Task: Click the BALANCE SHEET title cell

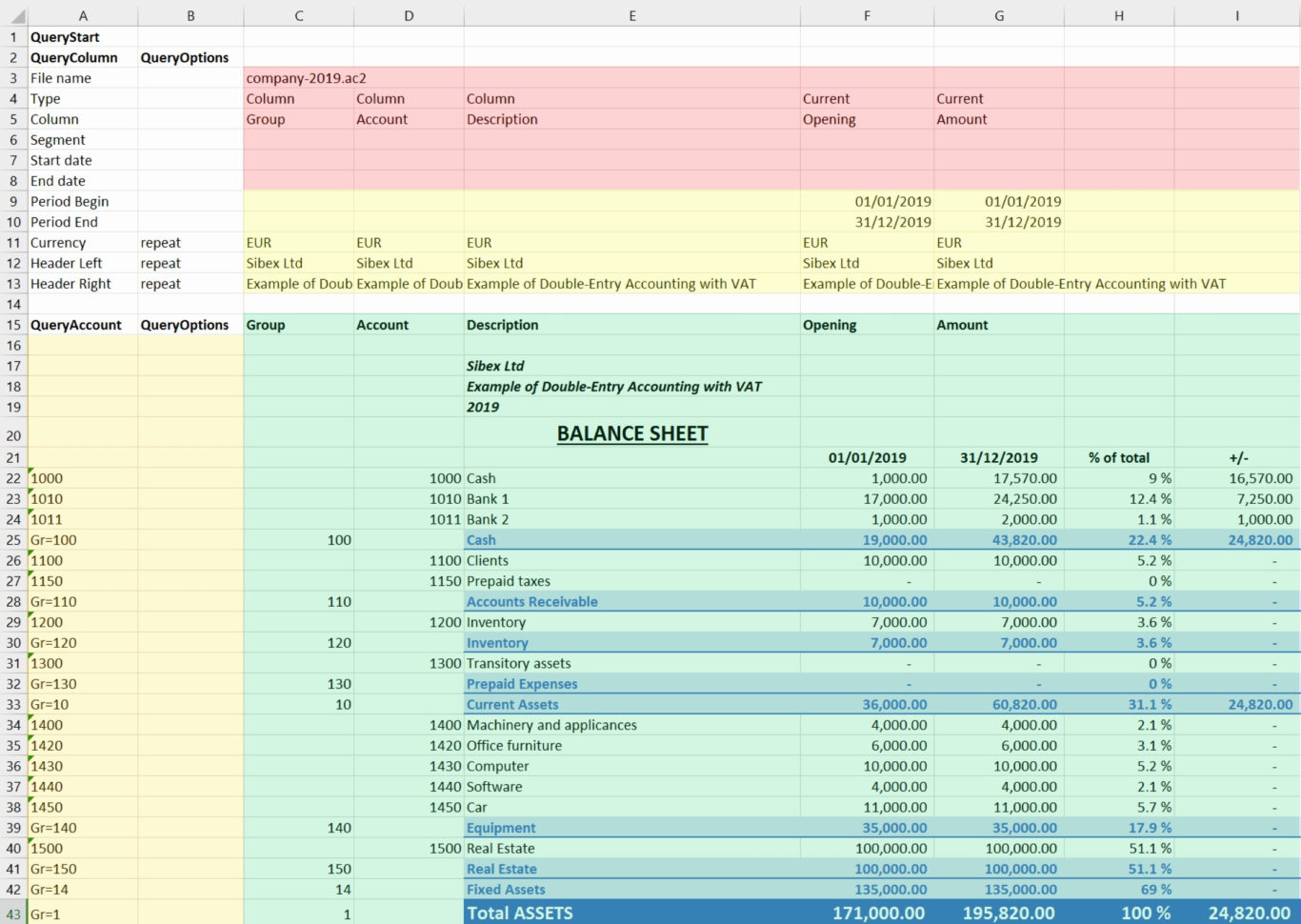Action: click(x=631, y=433)
